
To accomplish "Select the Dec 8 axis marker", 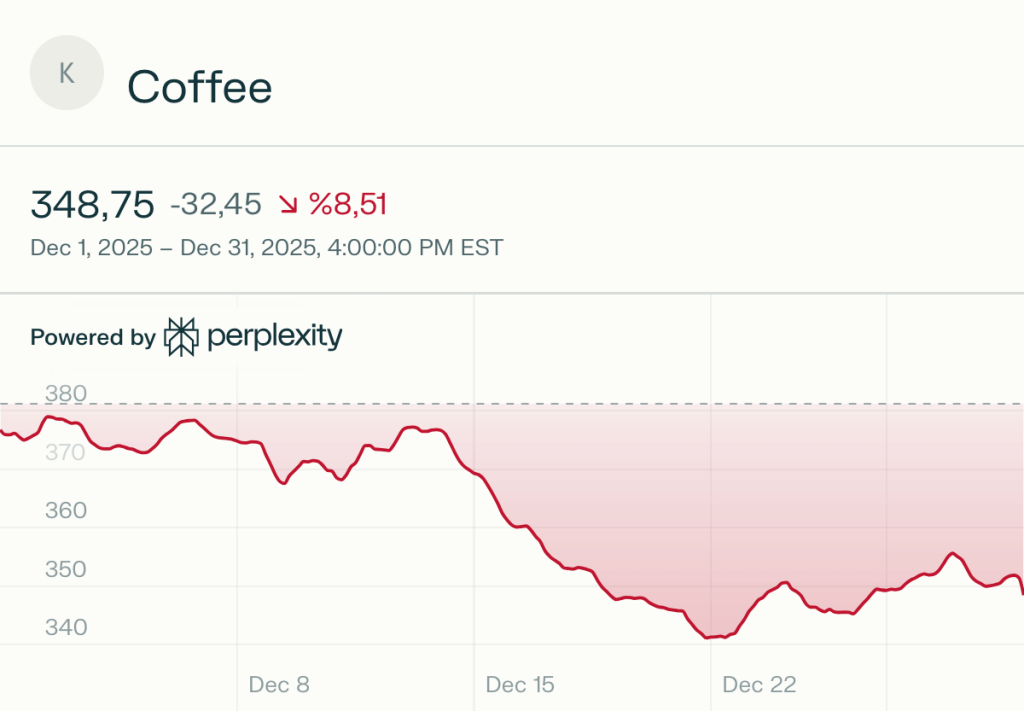I will (x=279, y=684).
